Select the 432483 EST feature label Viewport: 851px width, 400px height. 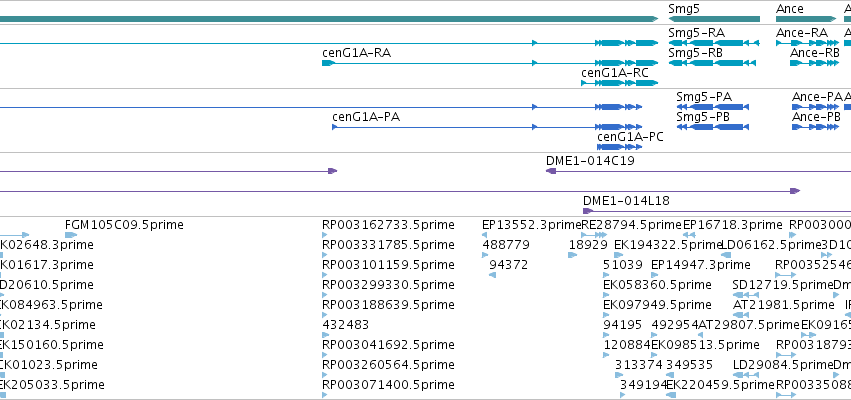coord(346,325)
